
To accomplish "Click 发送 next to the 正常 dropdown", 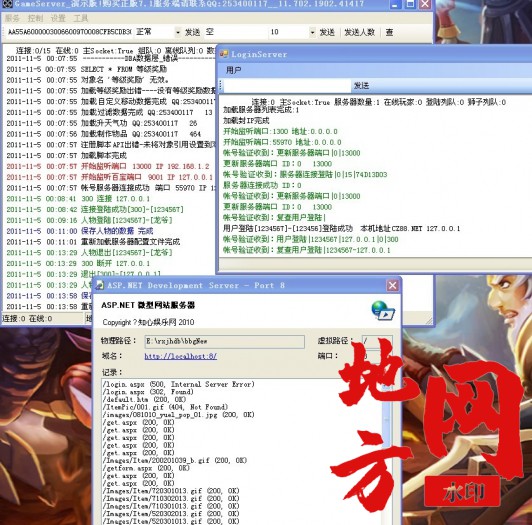I will click(x=192, y=32).
